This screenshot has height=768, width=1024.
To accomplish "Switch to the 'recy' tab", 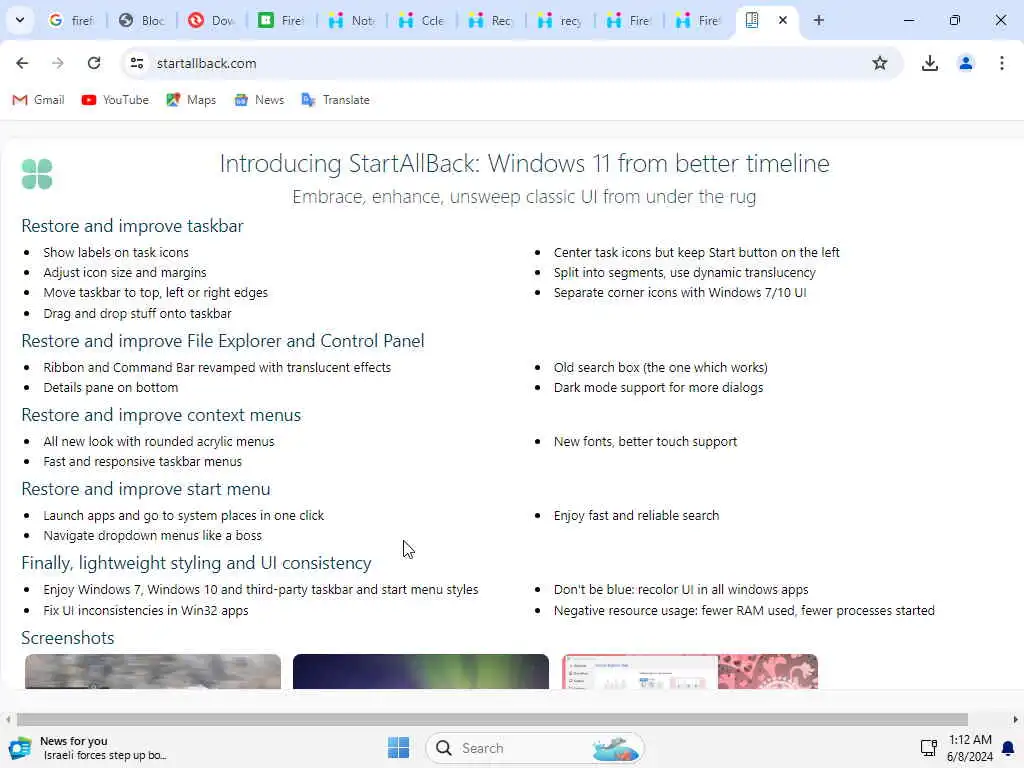I will tap(561, 20).
